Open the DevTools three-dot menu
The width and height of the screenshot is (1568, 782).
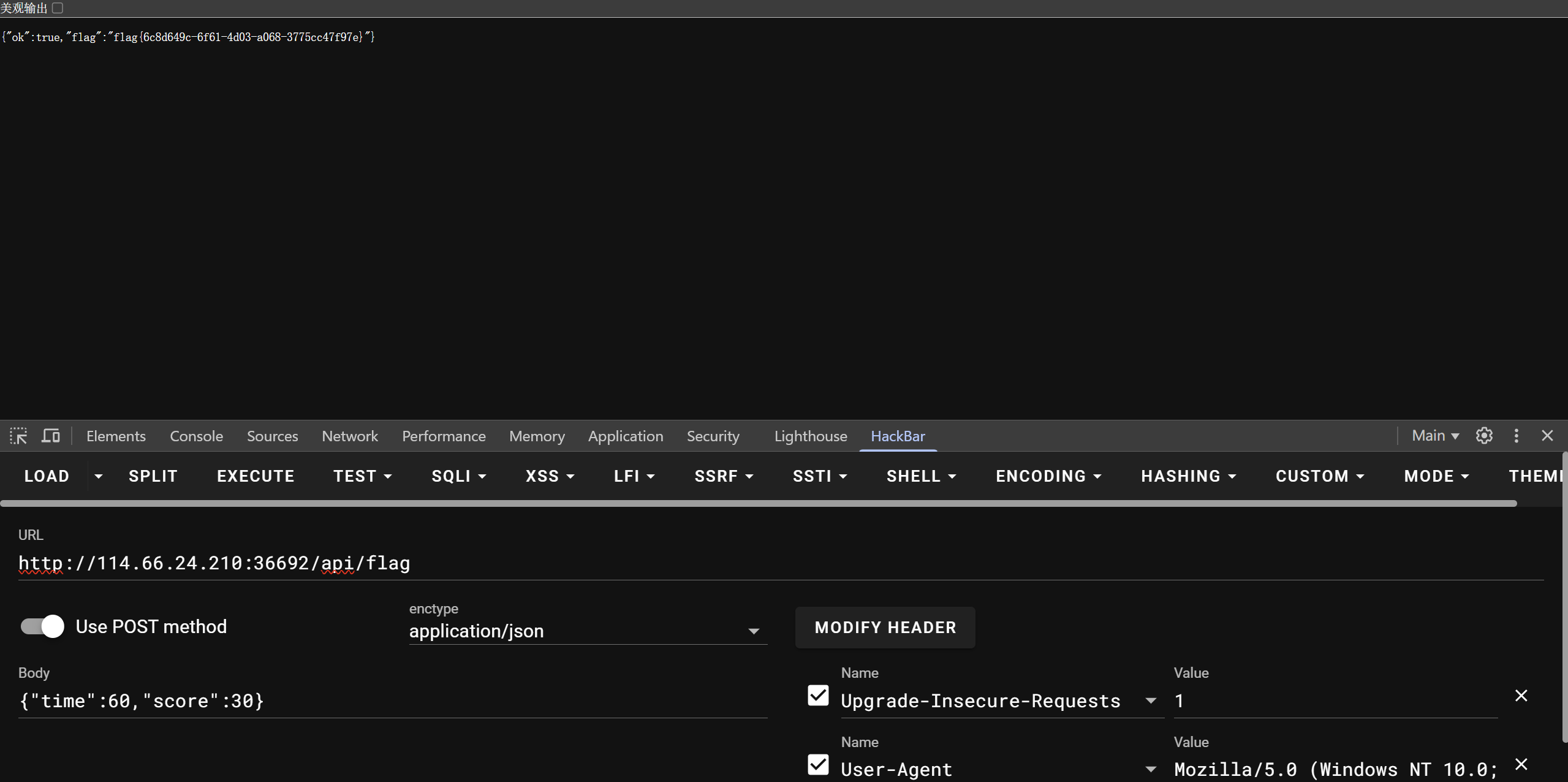tap(1517, 436)
